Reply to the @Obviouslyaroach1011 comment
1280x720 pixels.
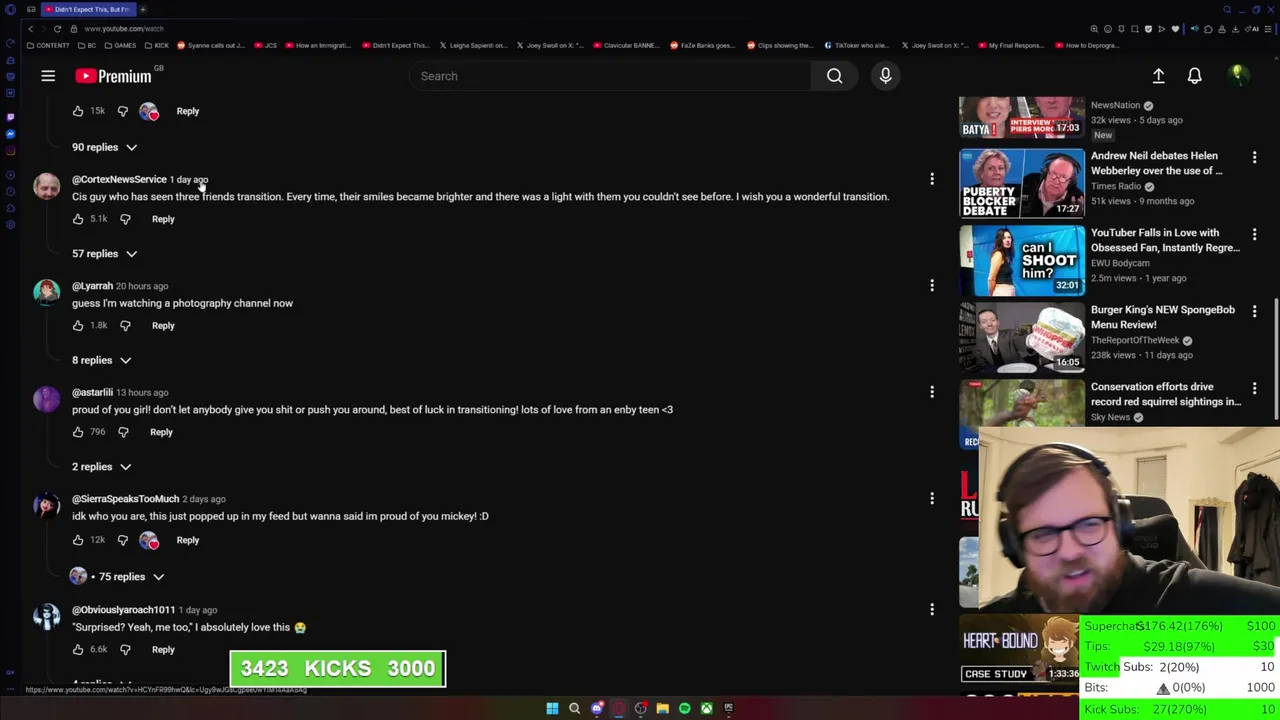pos(163,649)
